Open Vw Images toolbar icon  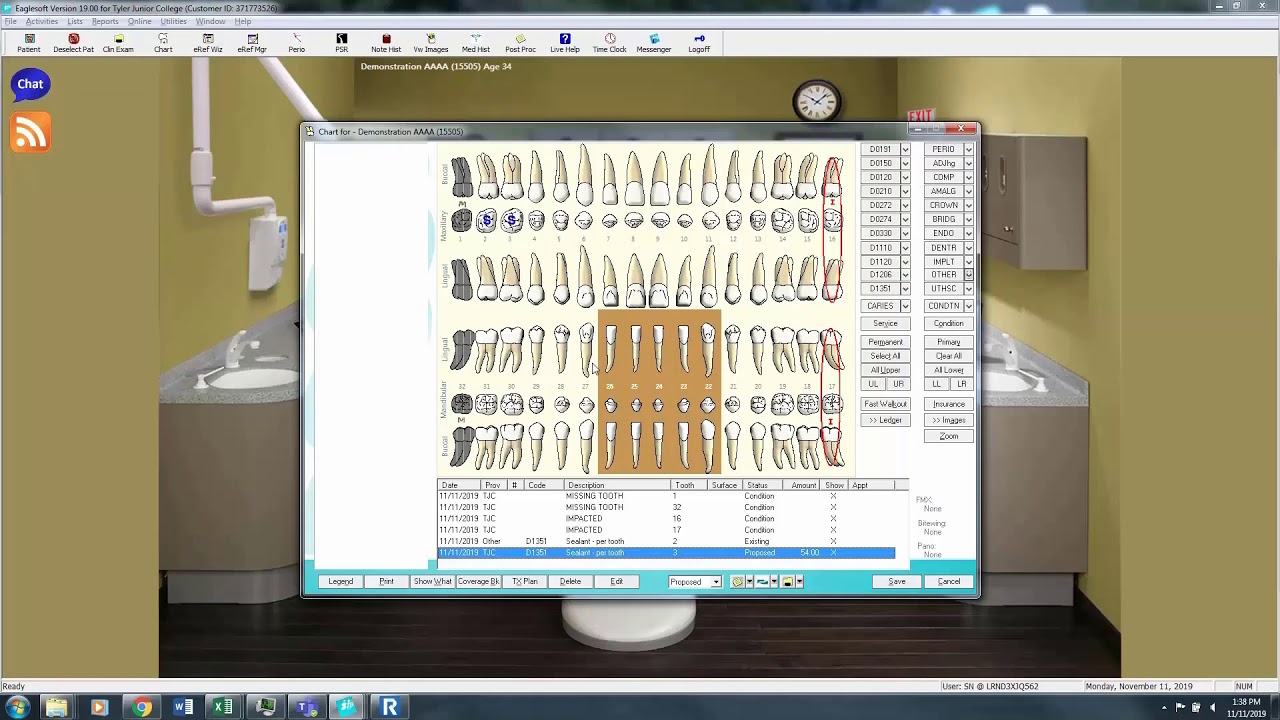pyautogui.click(x=431, y=43)
